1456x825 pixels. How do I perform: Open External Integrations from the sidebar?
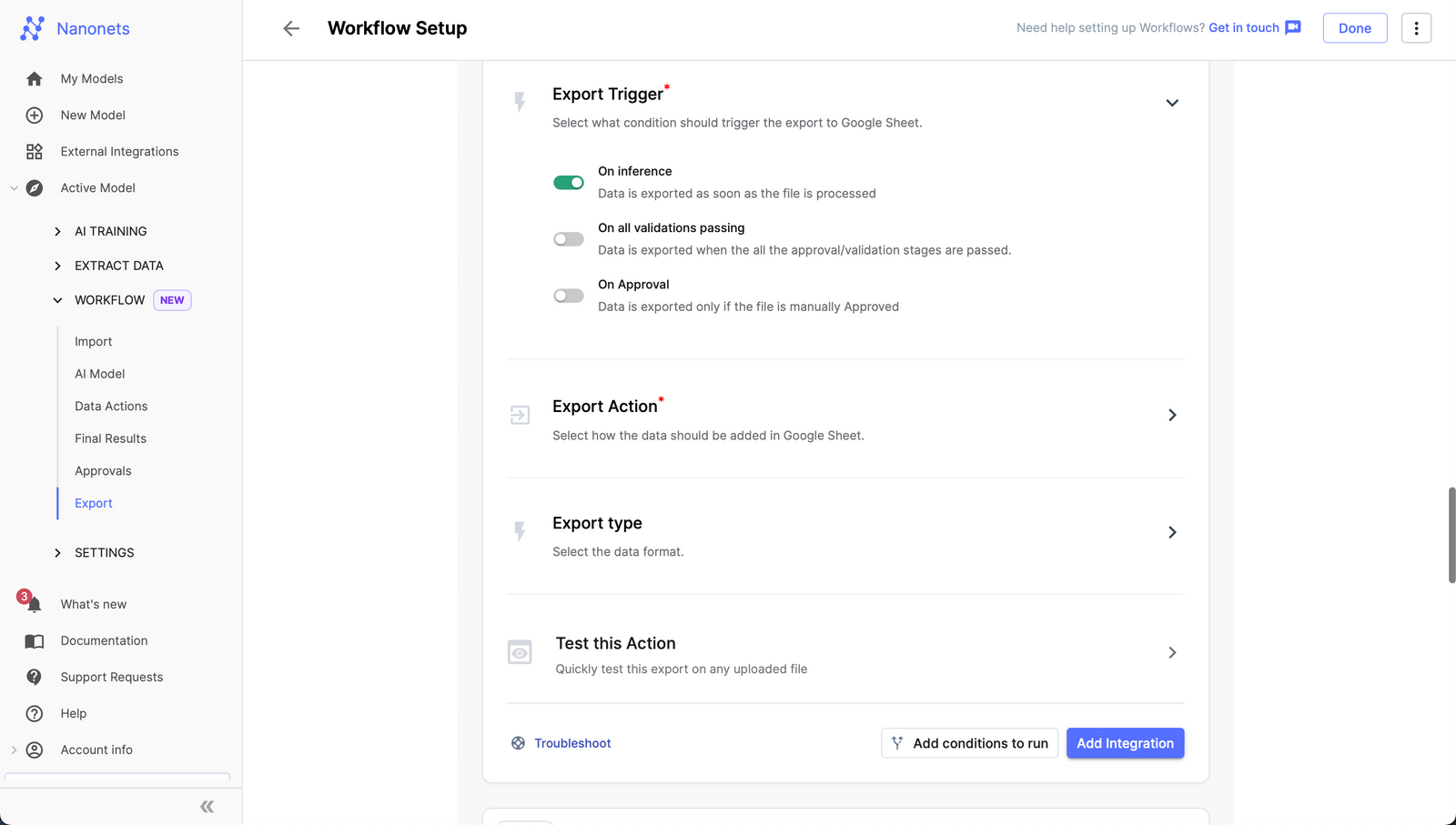point(119,151)
